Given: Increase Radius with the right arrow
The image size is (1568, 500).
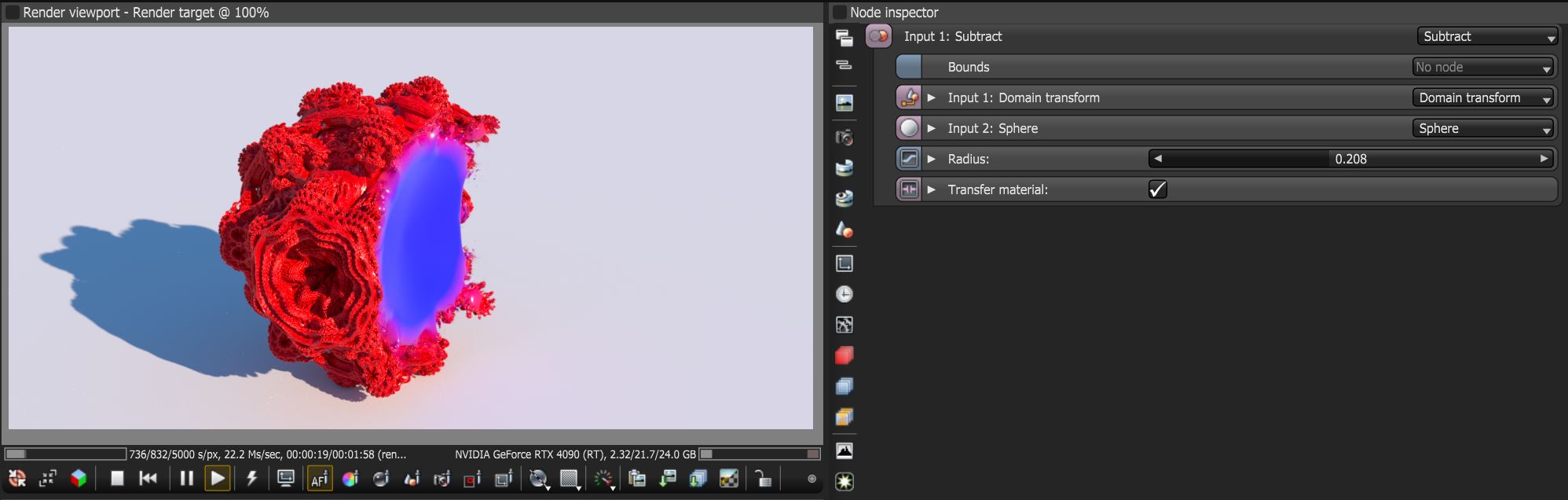Looking at the screenshot, I should tap(1544, 159).
